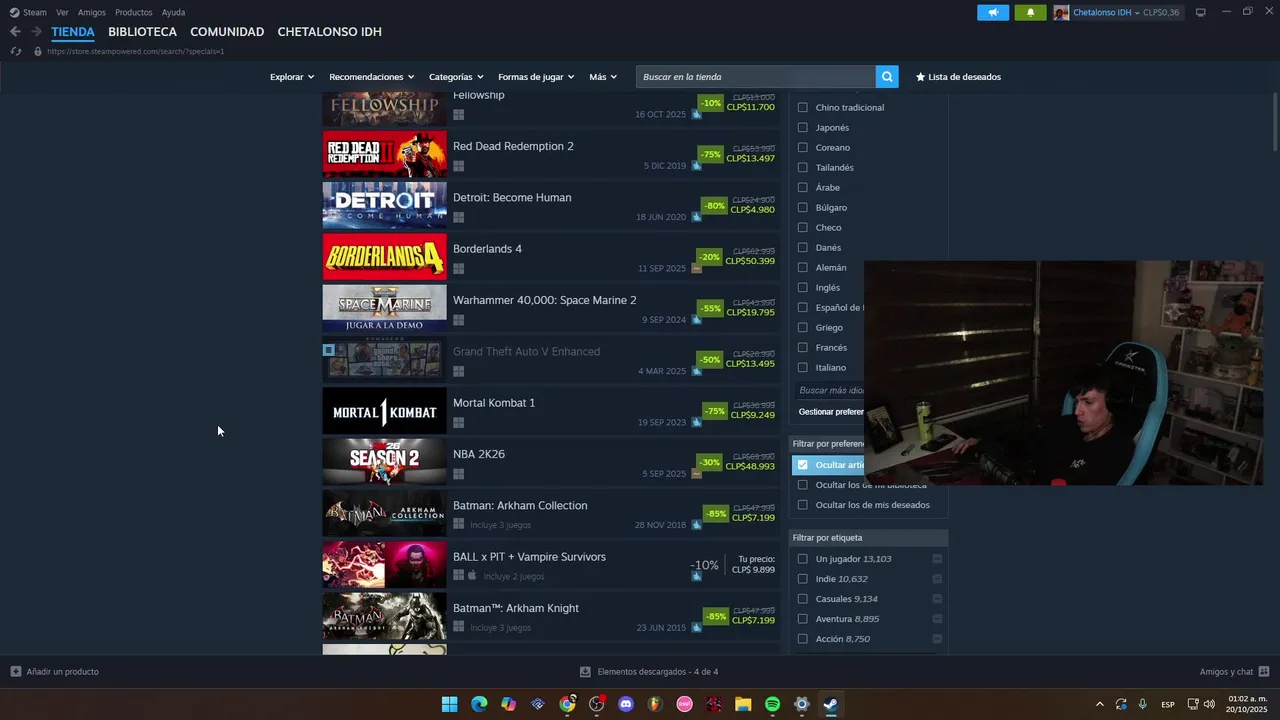Check the Italiano language filter
Screen dimensions: 1280x720
pos(802,368)
